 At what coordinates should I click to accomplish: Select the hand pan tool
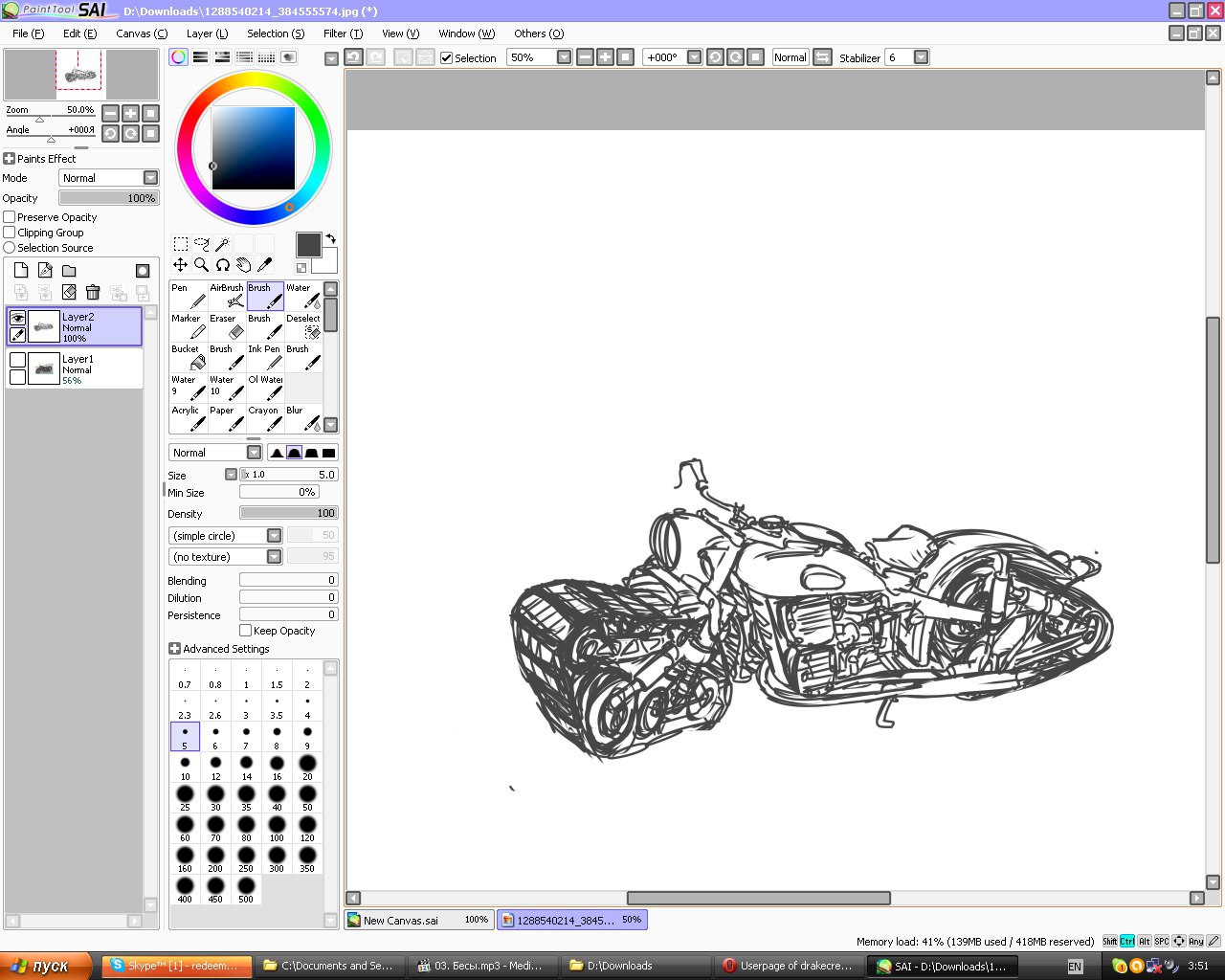[243, 265]
